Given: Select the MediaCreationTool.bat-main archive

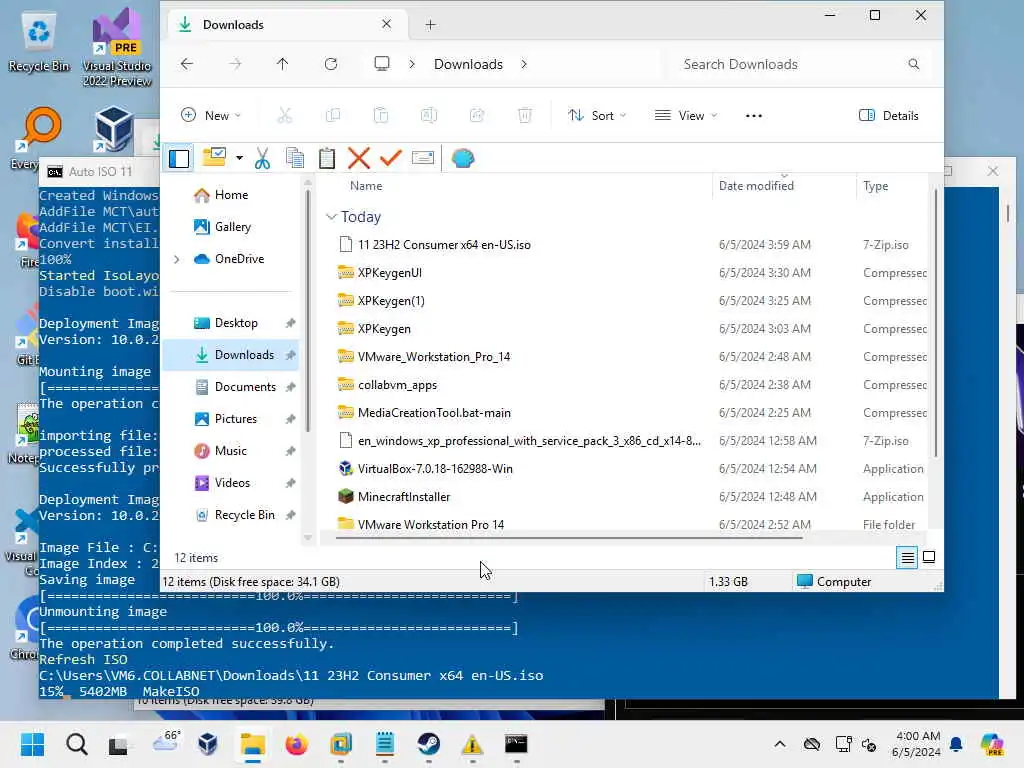Looking at the screenshot, I should (434, 413).
